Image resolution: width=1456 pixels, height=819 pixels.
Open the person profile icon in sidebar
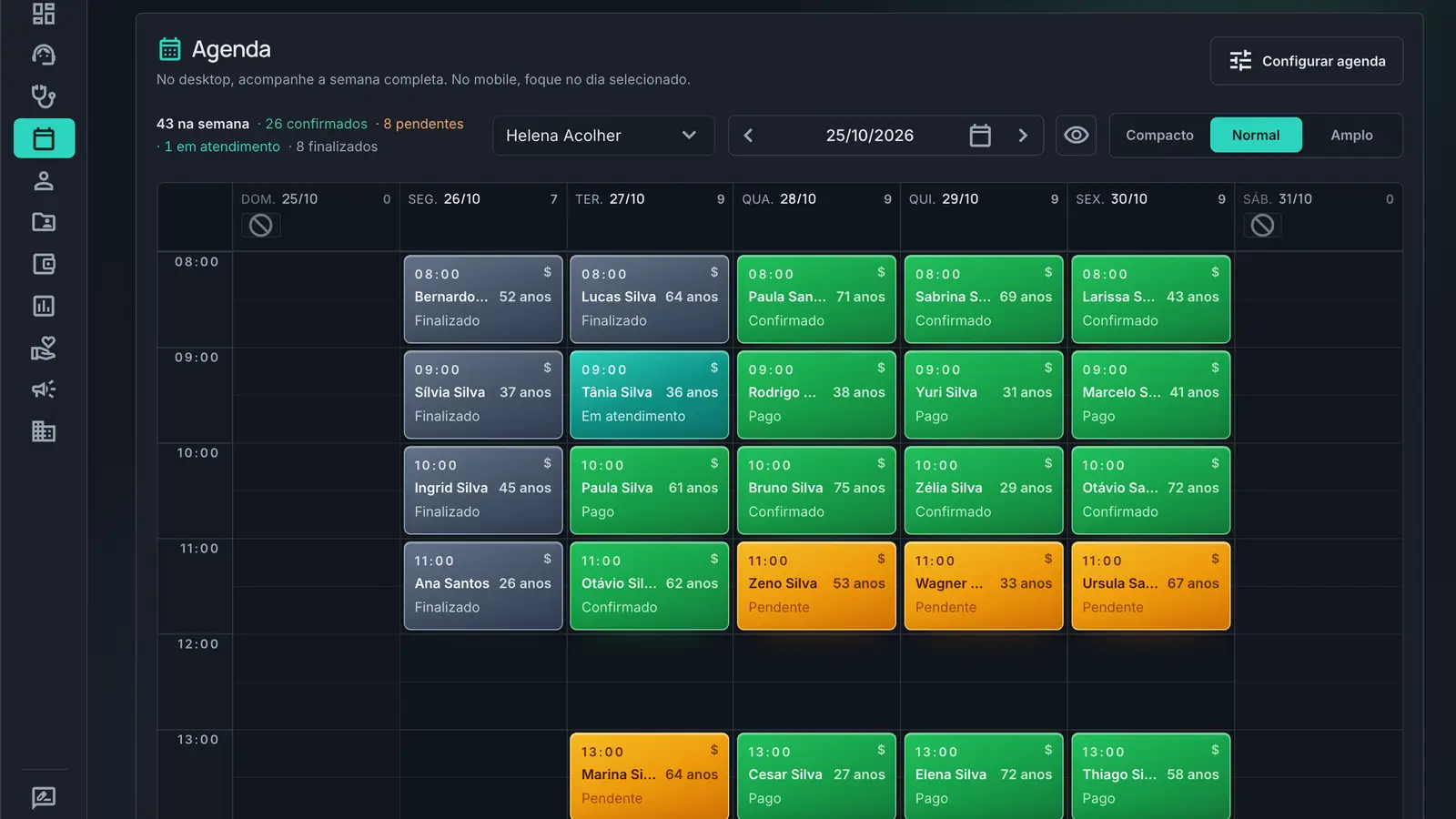click(44, 180)
